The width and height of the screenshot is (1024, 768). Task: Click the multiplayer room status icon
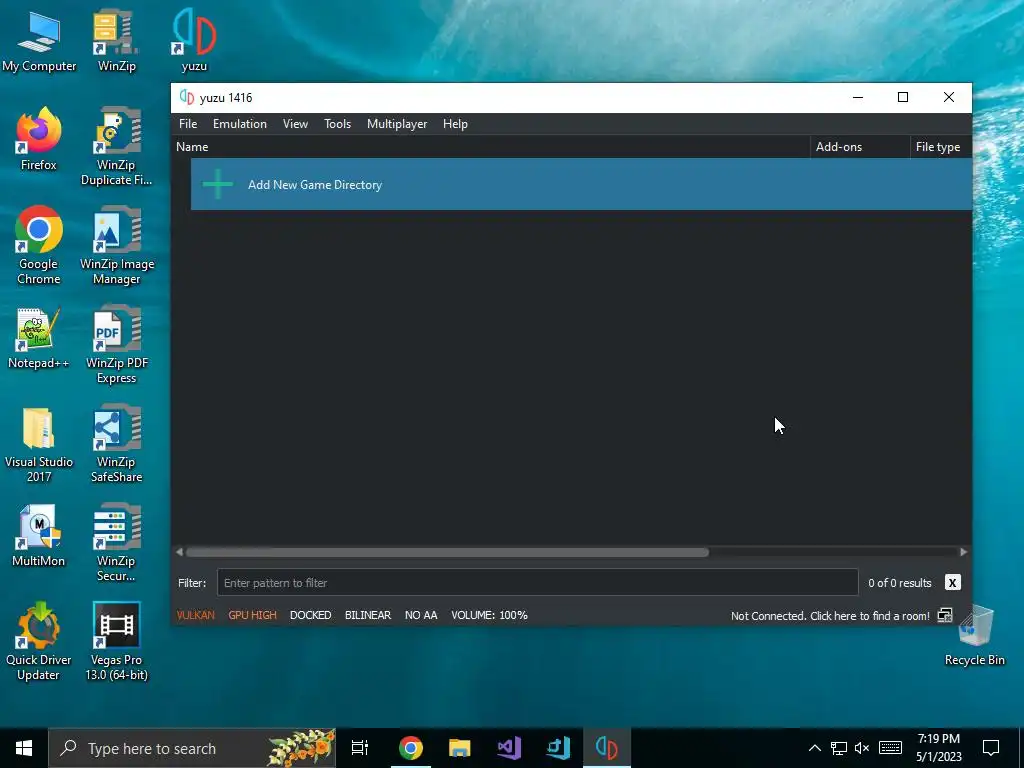[x=945, y=615]
